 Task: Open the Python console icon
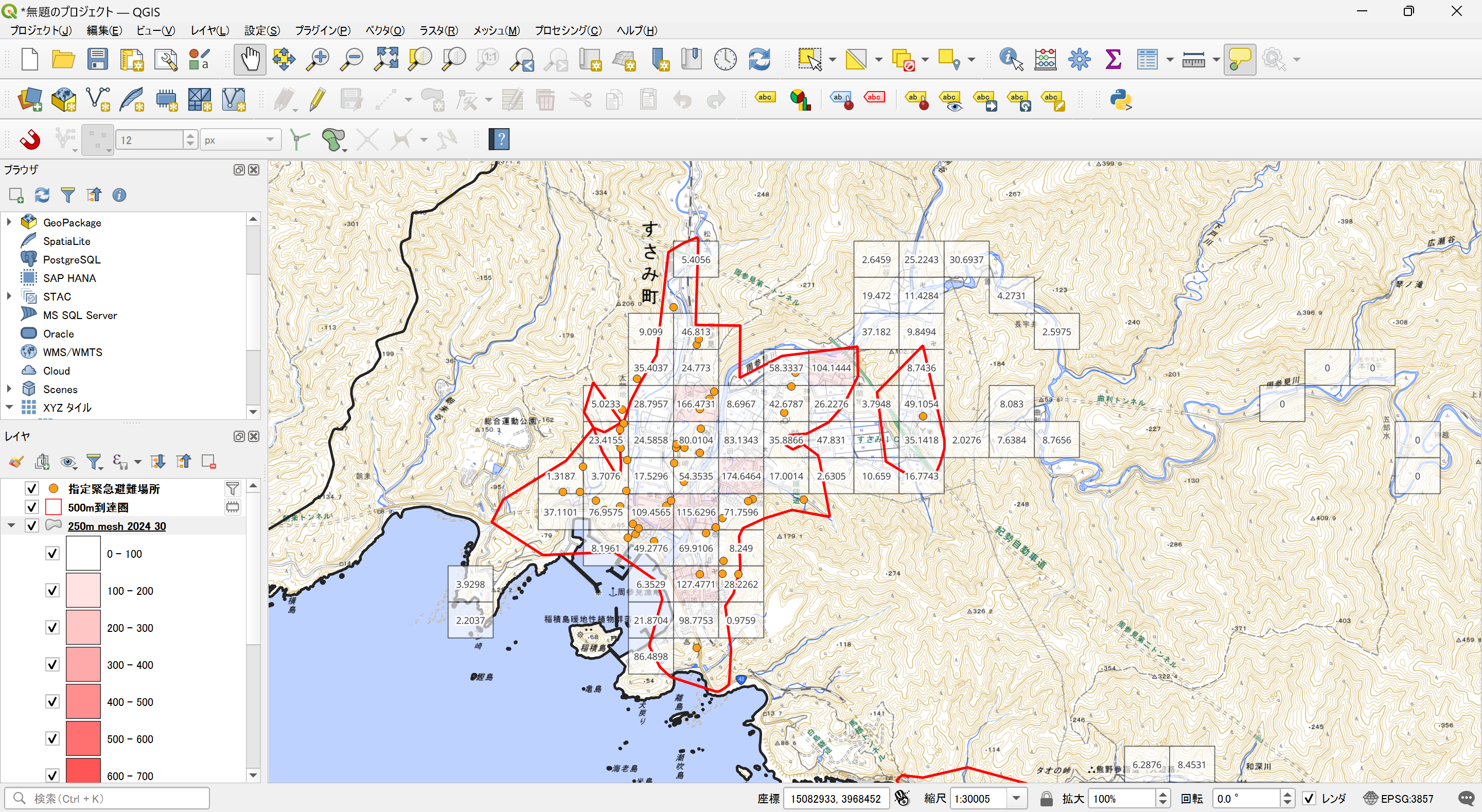click(1121, 99)
